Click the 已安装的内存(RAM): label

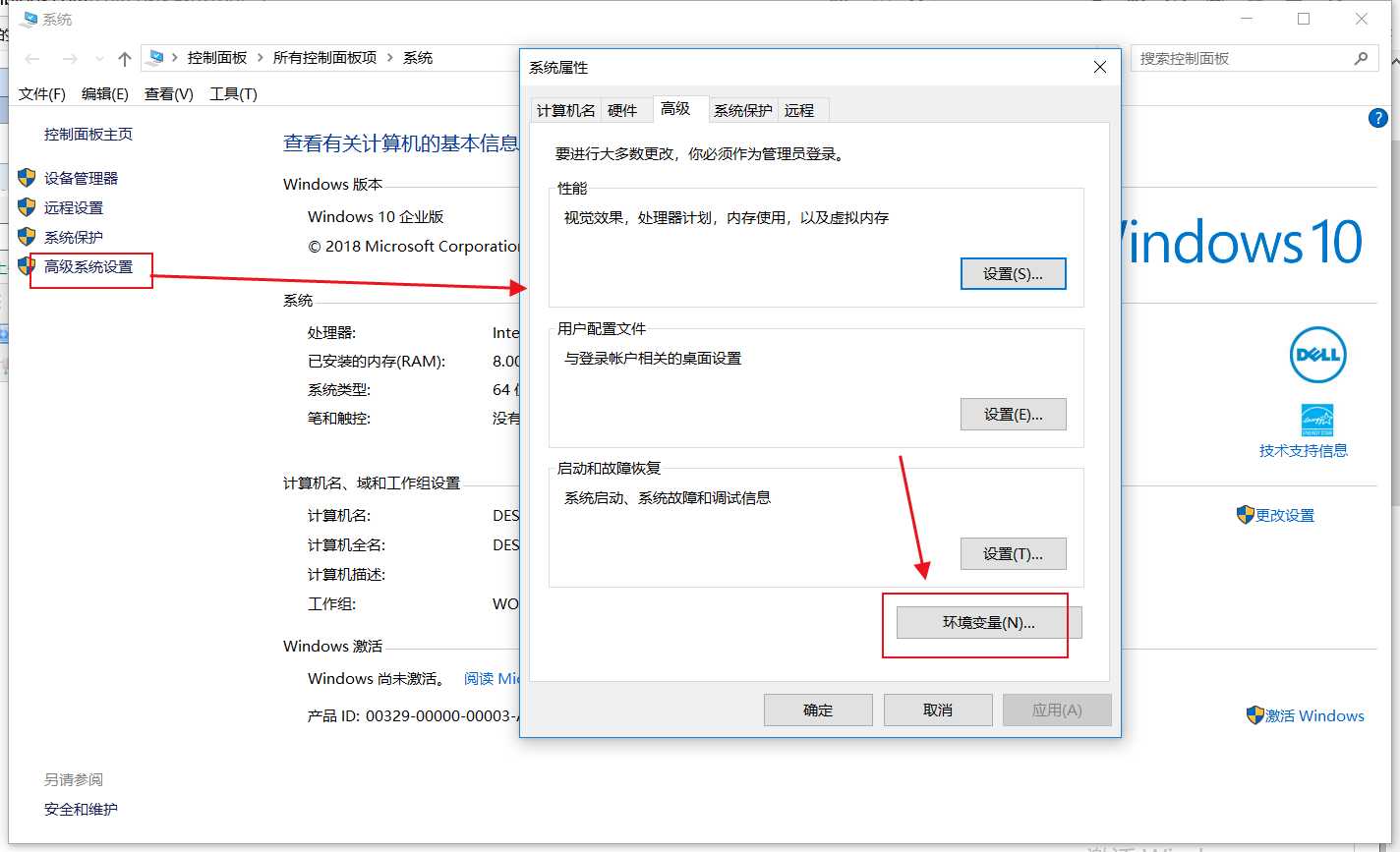coord(377,361)
